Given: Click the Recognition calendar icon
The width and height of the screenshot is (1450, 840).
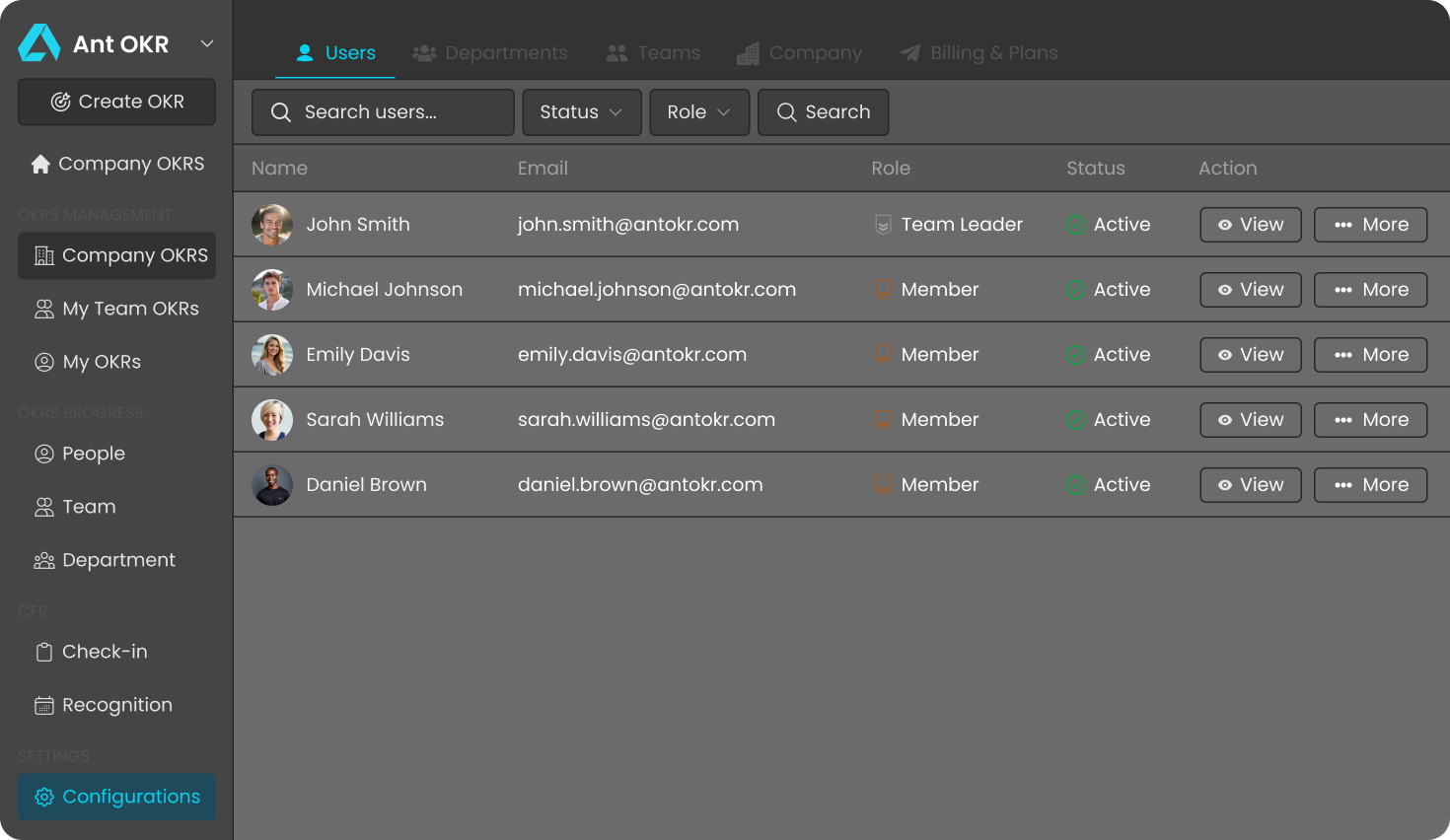Looking at the screenshot, I should coord(43,705).
